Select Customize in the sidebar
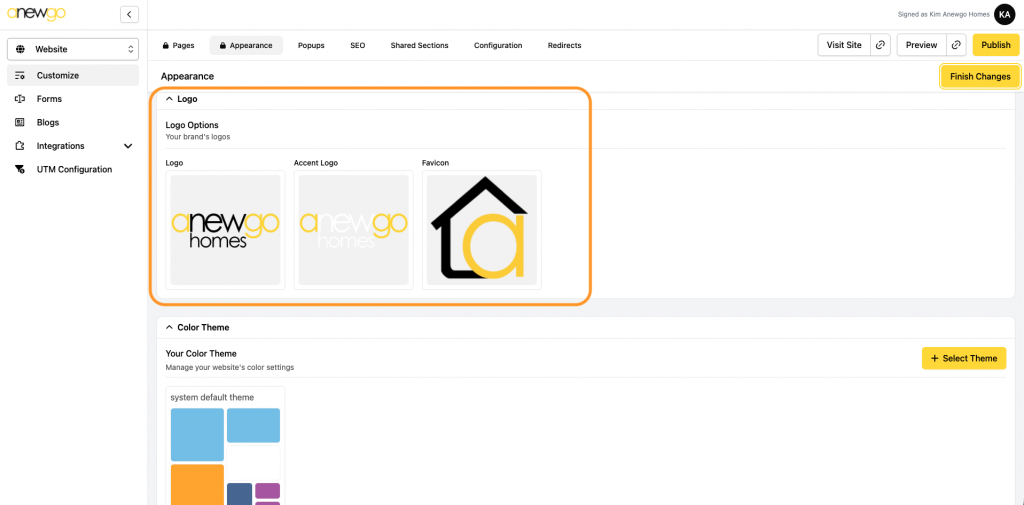1024x505 pixels. pyautogui.click(x=57, y=75)
